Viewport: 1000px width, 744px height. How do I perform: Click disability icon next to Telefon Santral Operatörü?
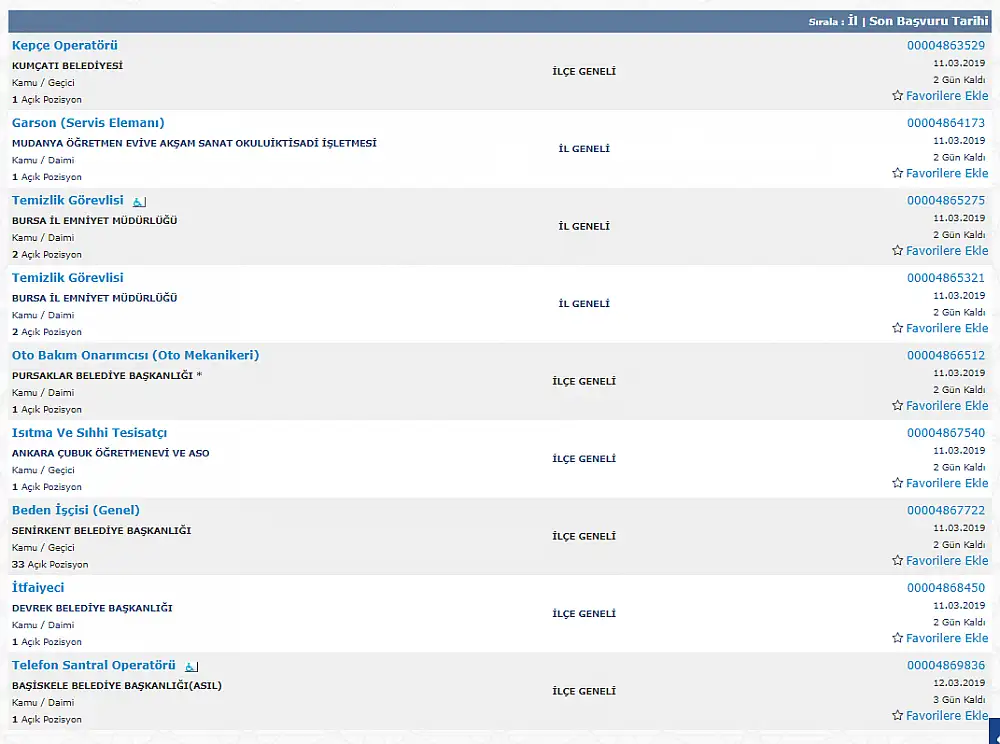click(191, 666)
